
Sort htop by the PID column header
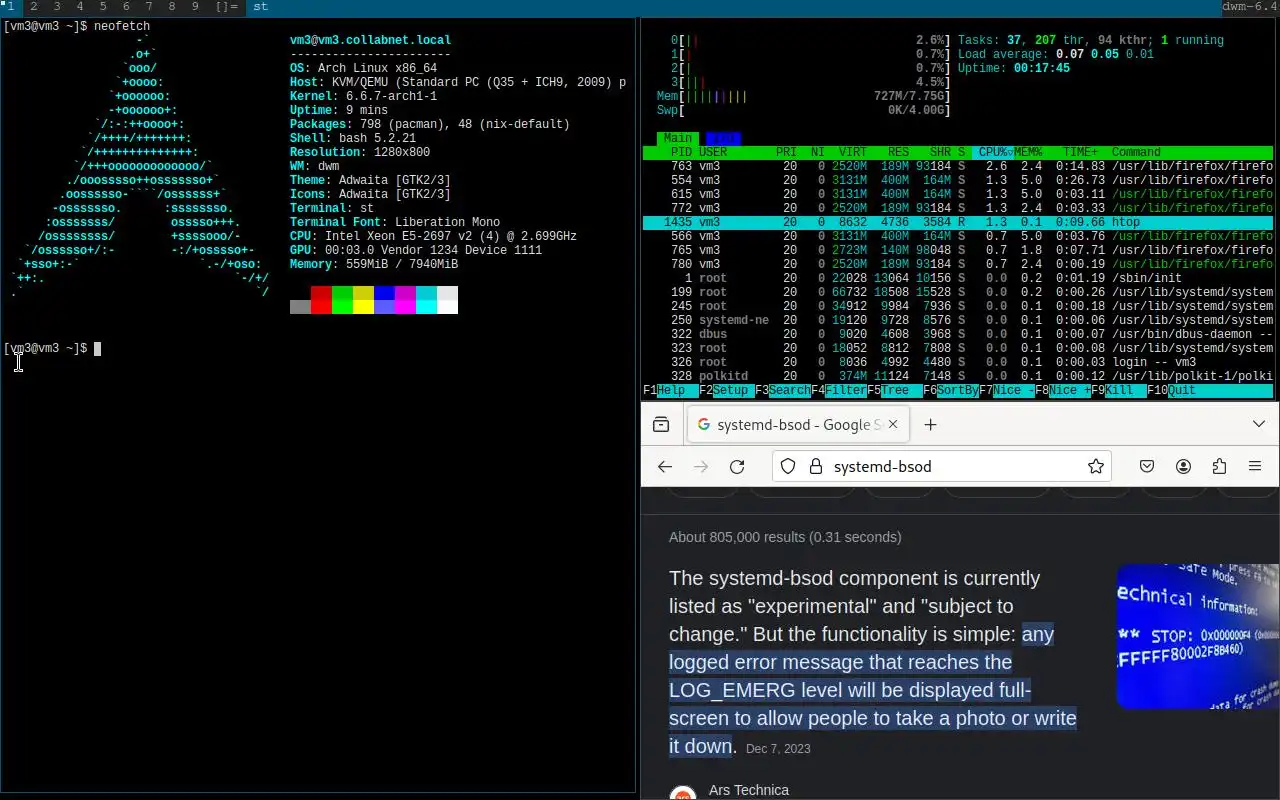tap(681, 152)
